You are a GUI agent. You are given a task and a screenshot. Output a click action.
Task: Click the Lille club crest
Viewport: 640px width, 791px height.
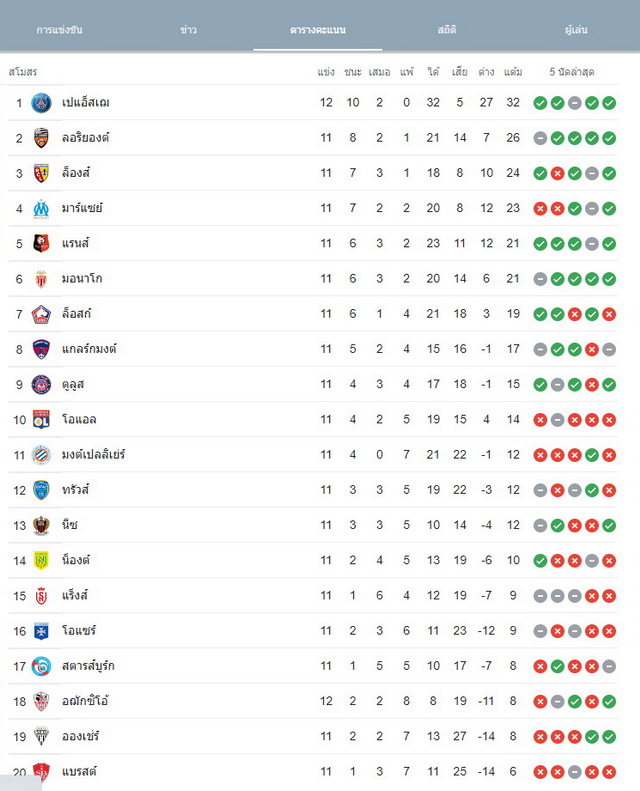pos(41,314)
